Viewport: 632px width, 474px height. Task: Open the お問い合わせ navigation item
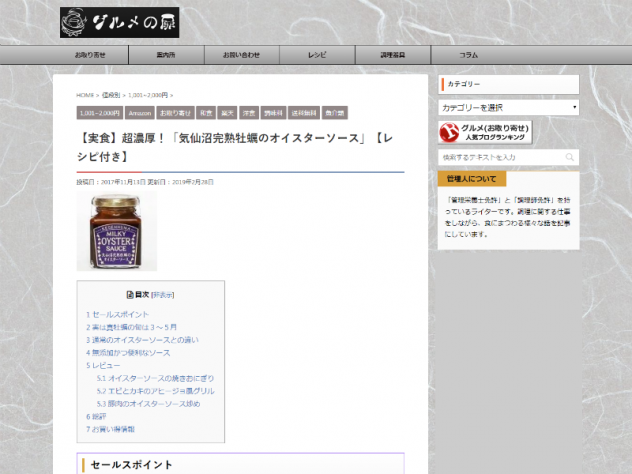(241, 55)
